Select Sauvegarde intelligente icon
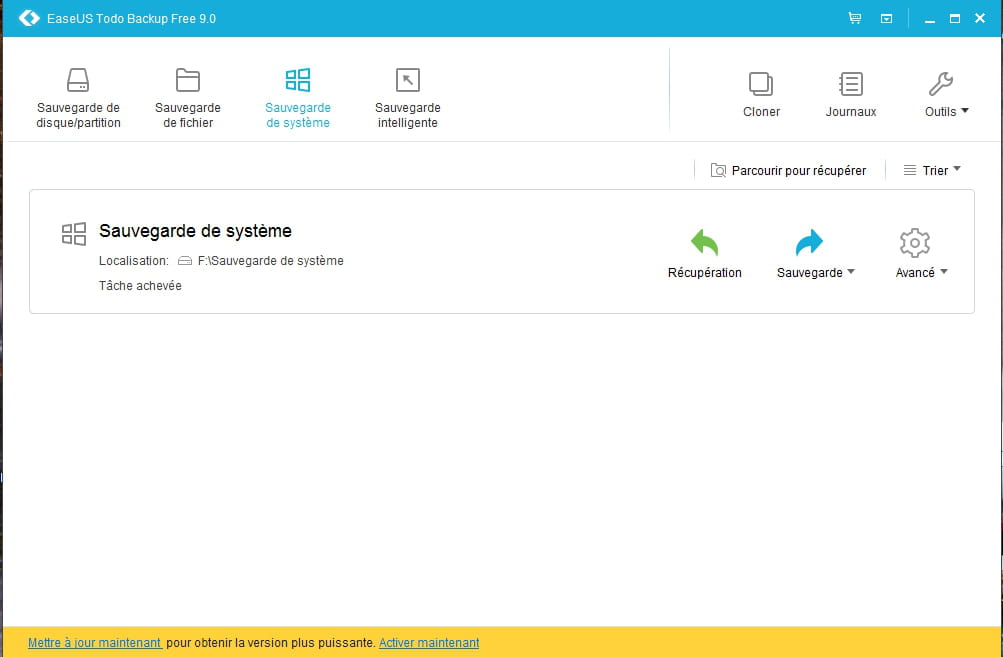The width and height of the screenshot is (1003, 657). (x=407, y=80)
